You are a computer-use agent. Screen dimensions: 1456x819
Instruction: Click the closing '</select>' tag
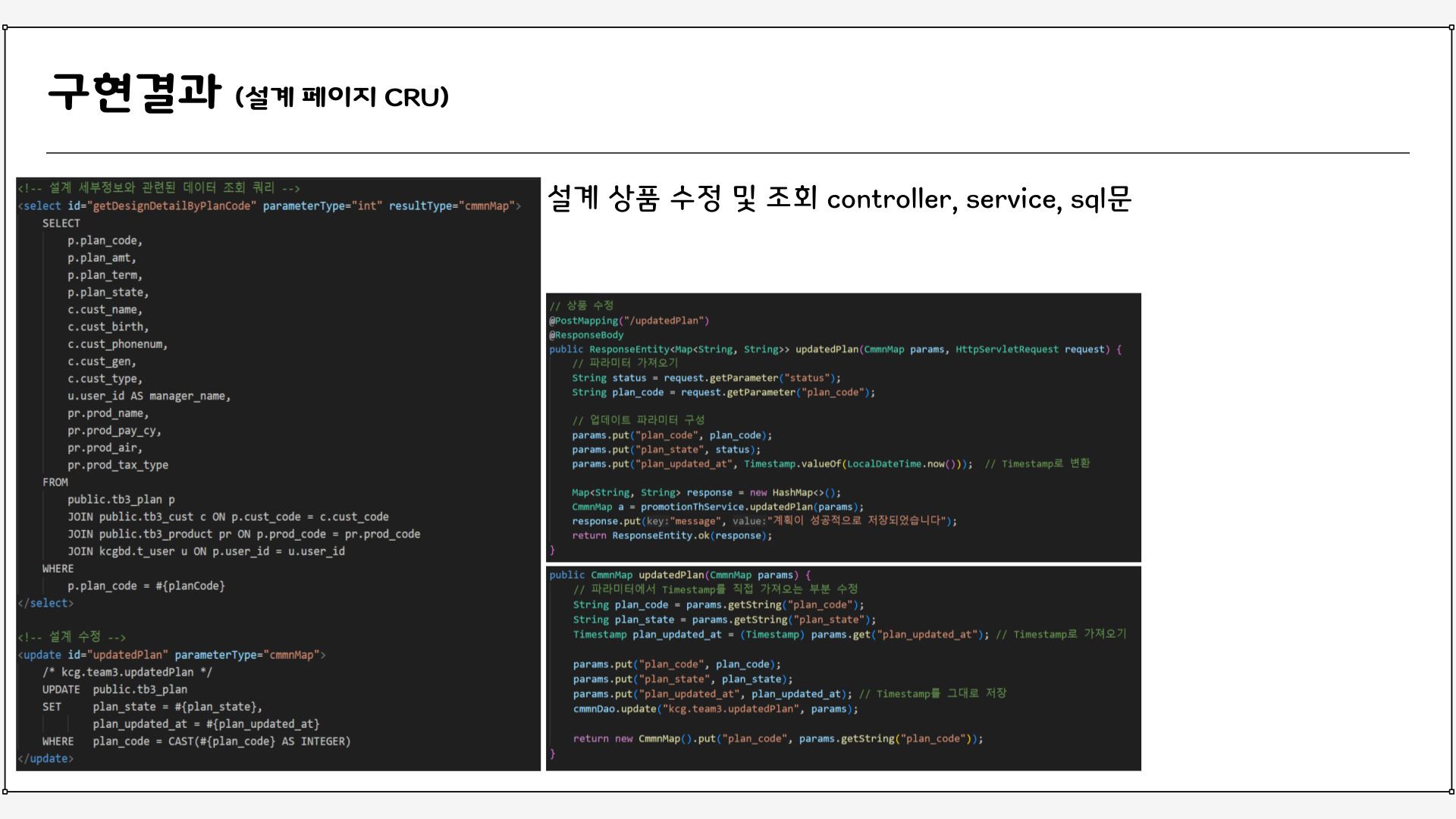[45, 603]
